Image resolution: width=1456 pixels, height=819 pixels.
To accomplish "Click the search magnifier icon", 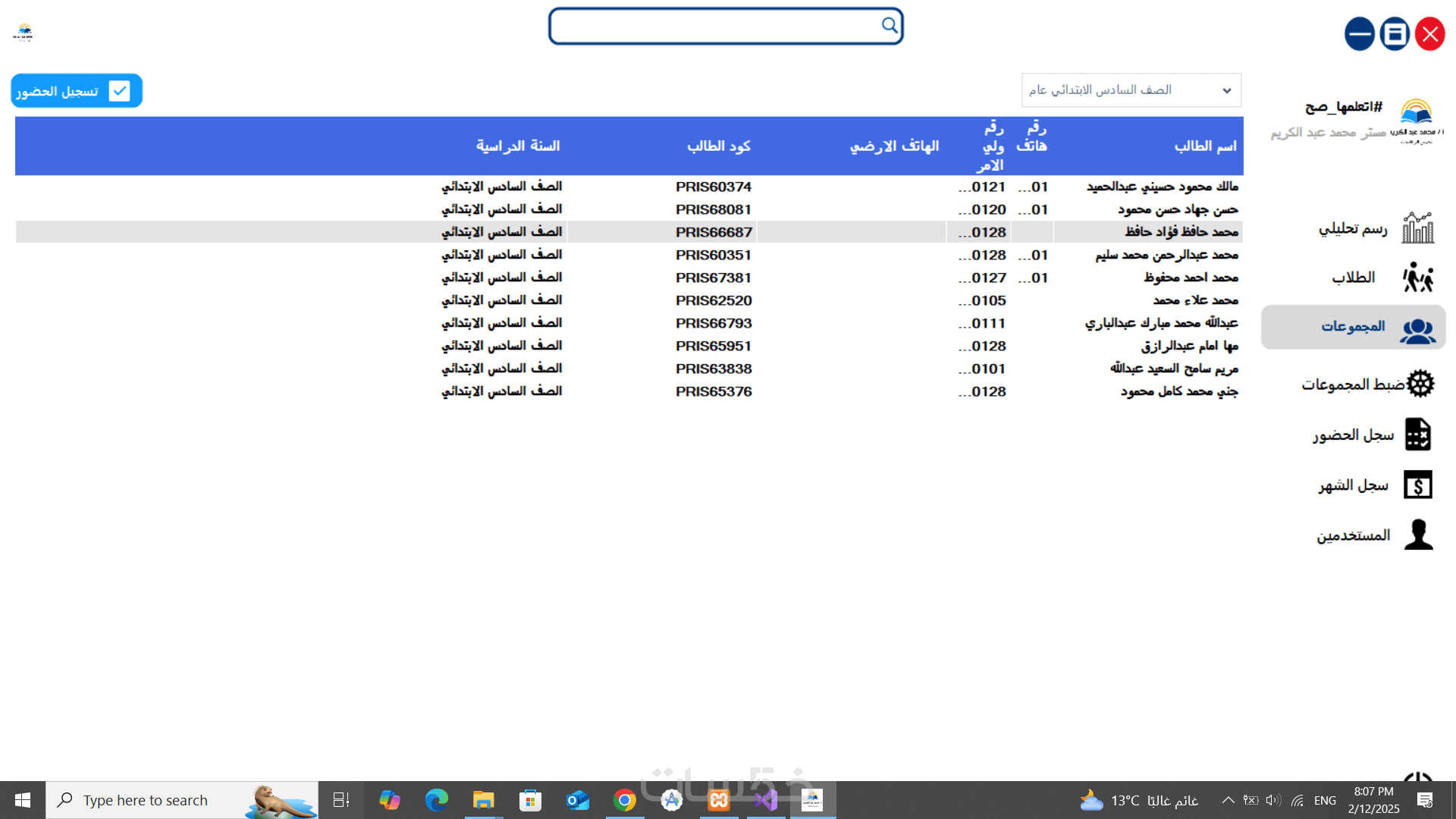I will click(890, 25).
